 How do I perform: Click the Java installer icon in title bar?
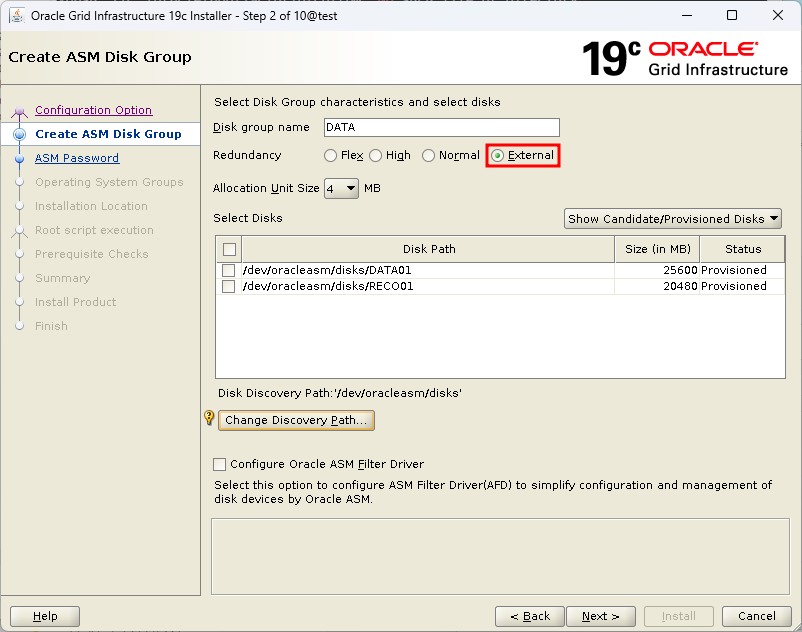coord(17,15)
